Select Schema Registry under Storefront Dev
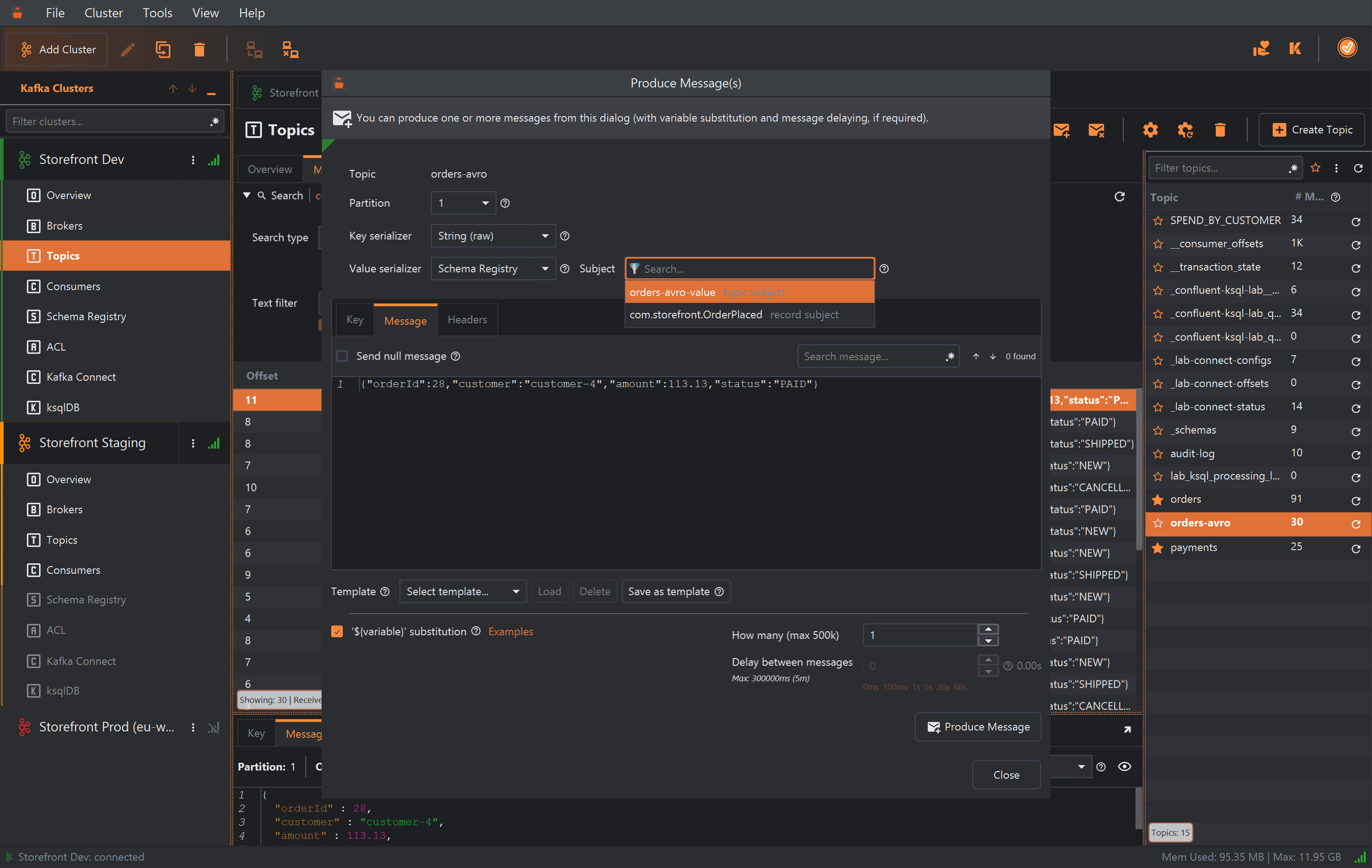Image resolution: width=1372 pixels, height=868 pixels. click(86, 316)
